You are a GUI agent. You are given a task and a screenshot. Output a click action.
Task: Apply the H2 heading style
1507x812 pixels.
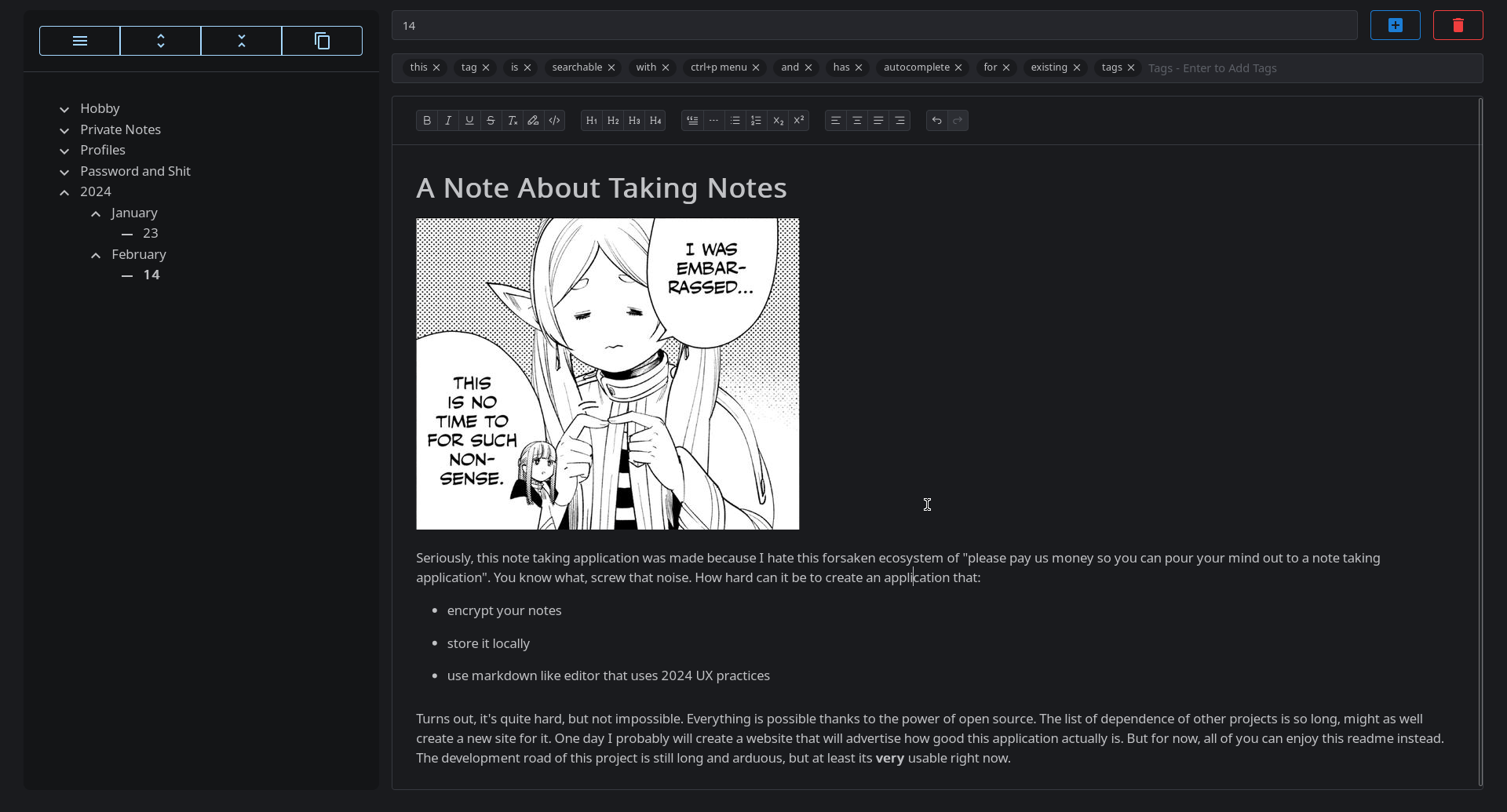tap(613, 121)
